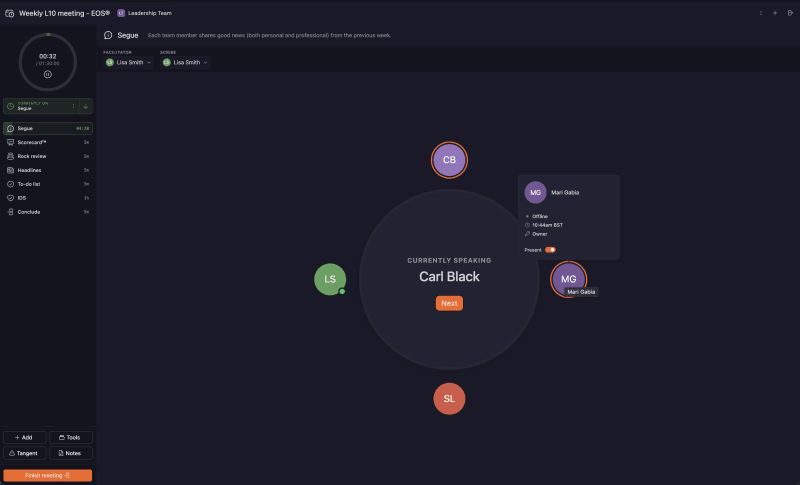Click the sparkle icon in the top bar
800x485 pixels.
click(775, 13)
